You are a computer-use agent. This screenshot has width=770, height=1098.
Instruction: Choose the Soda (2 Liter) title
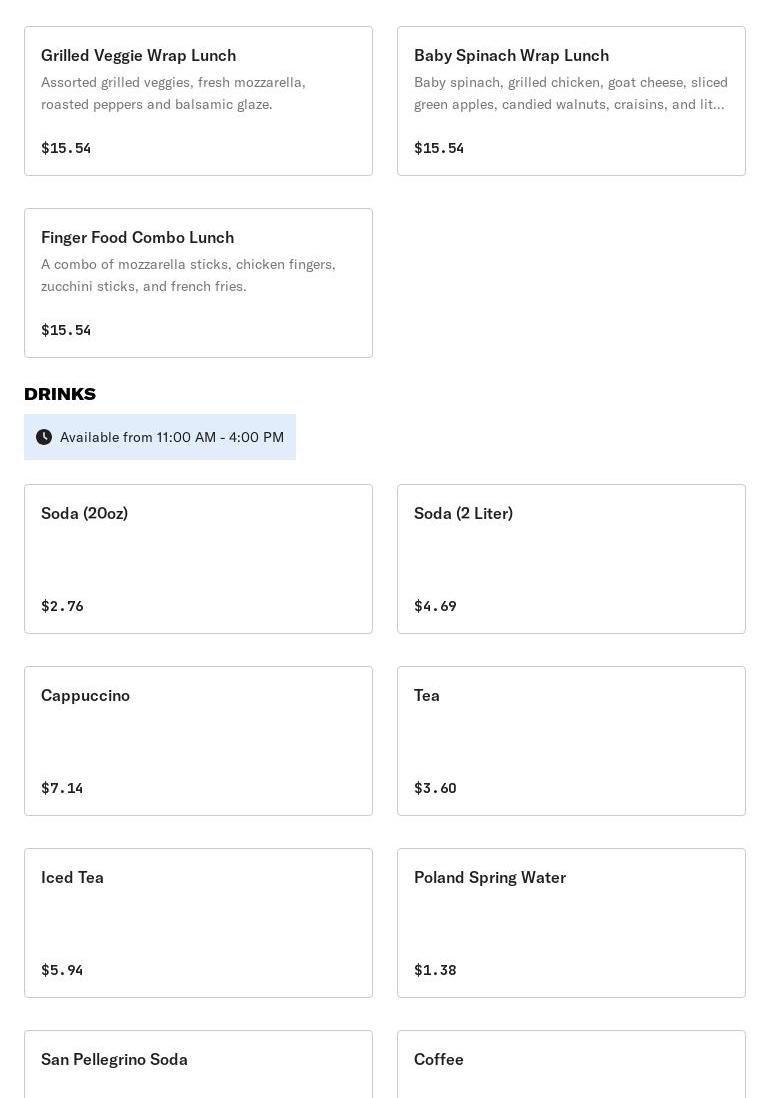click(463, 513)
